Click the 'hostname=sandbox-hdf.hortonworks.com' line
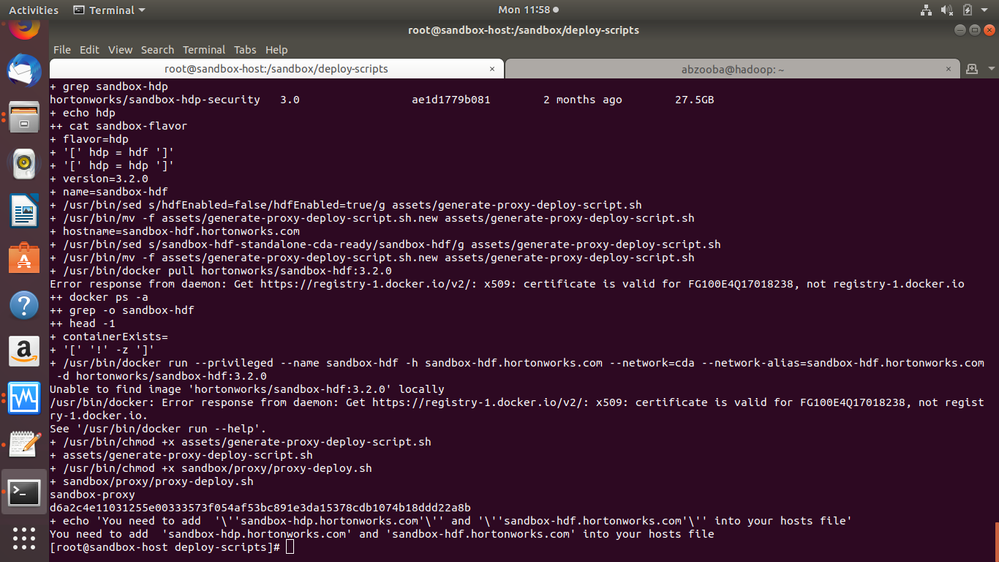 click(175, 231)
